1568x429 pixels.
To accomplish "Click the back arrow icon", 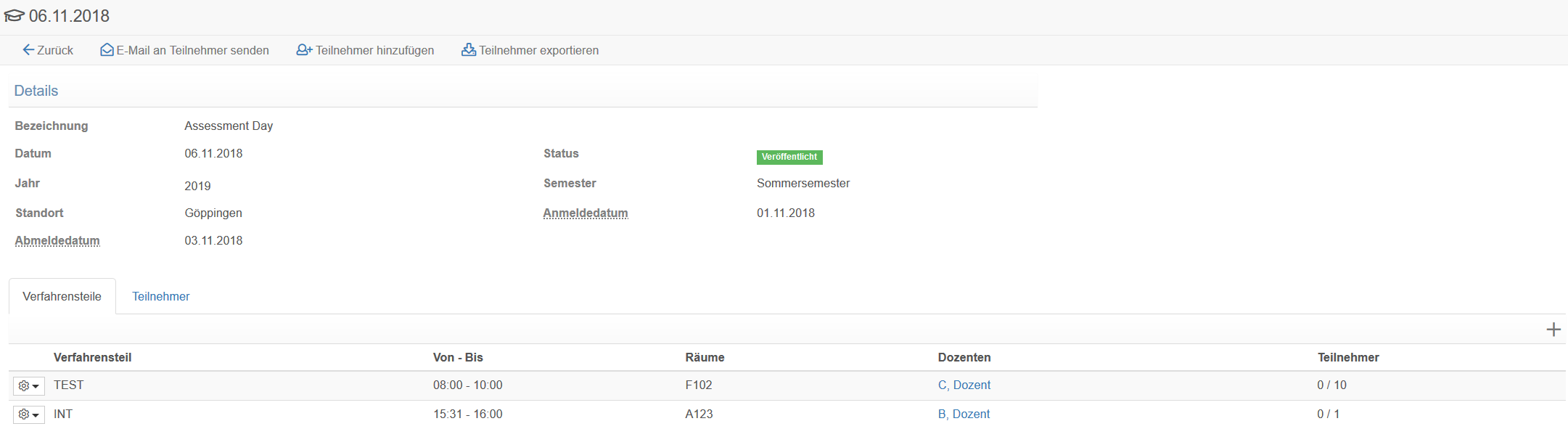I will pos(28,50).
